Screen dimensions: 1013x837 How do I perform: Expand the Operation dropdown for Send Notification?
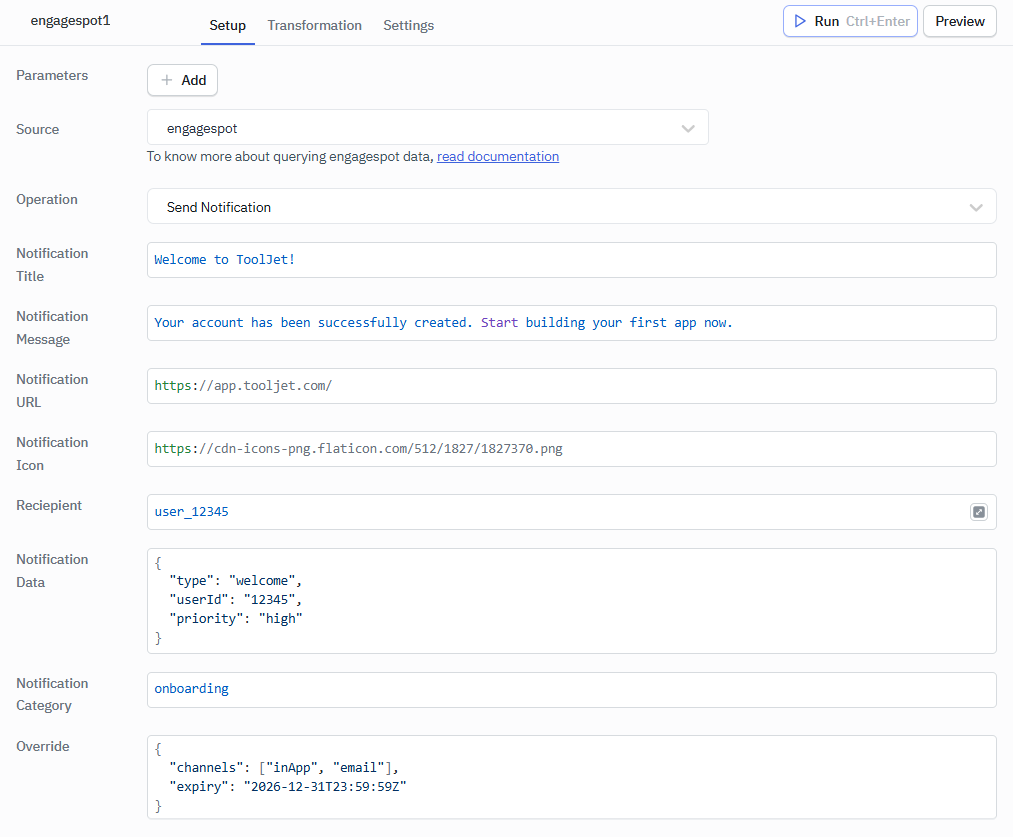click(571, 207)
